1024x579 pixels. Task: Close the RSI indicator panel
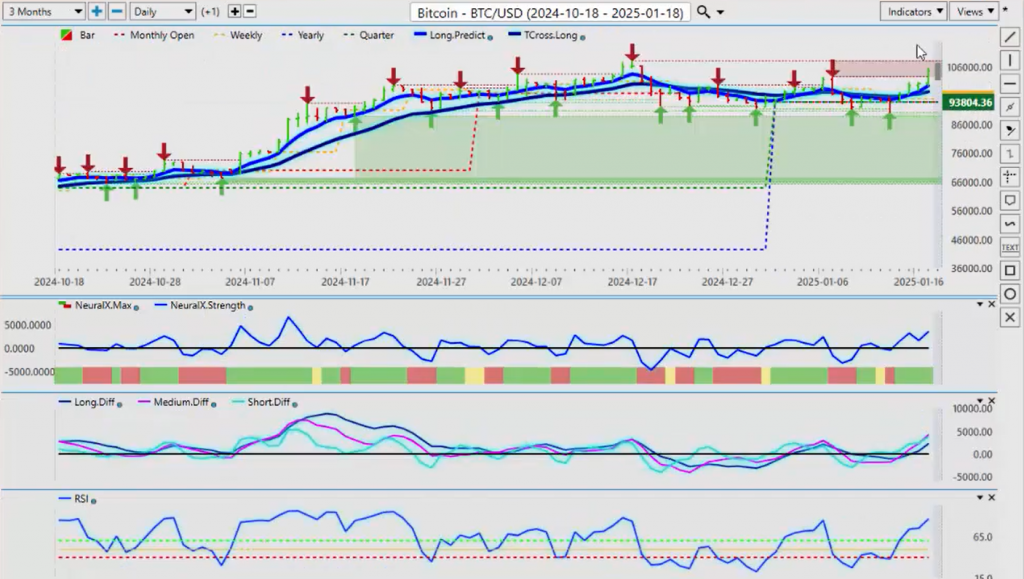991,497
